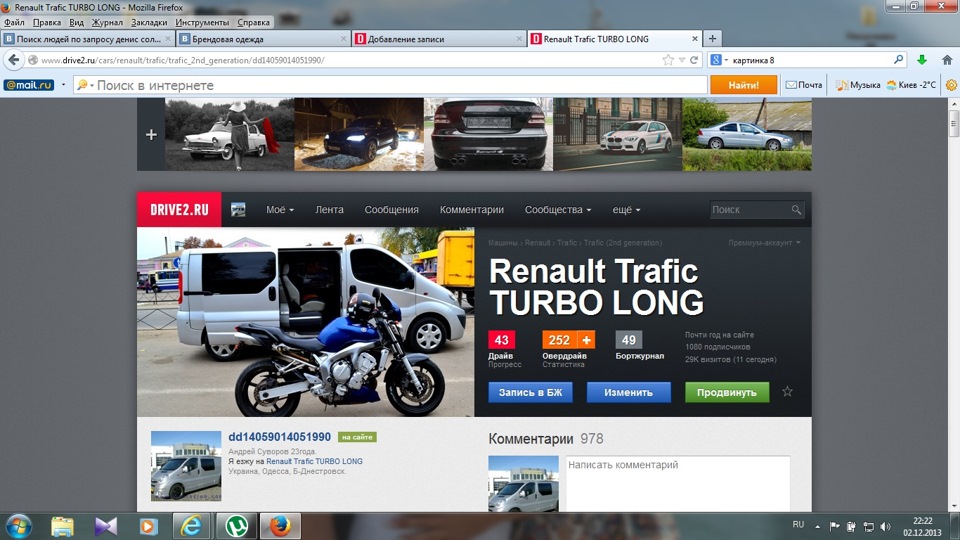The height and width of the screenshot is (540, 960).
Task: Close the Брендовая одежда tab
Action: (343, 39)
